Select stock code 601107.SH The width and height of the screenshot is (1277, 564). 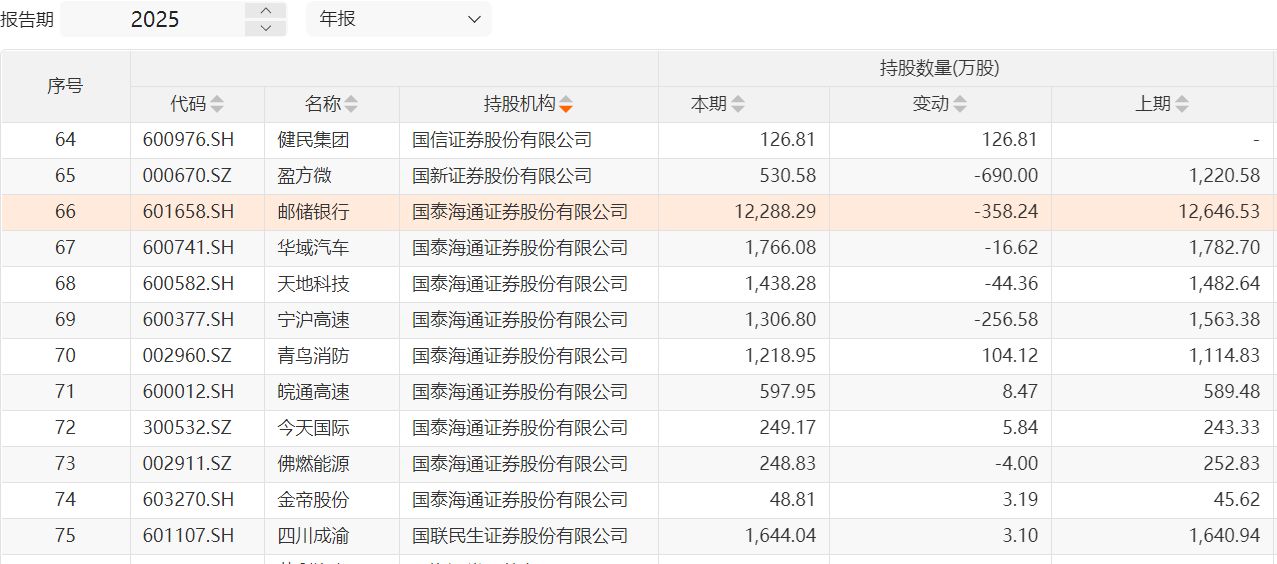pos(186,536)
